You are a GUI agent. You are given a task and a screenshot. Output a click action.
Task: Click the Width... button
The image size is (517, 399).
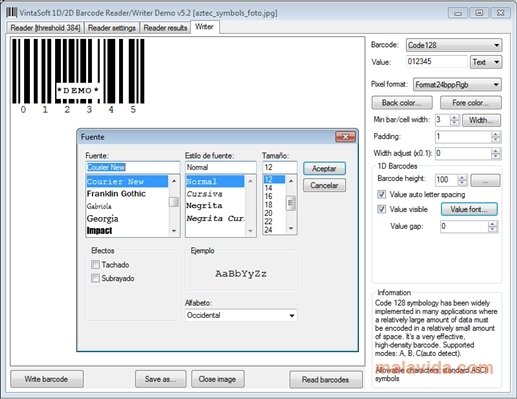point(481,120)
